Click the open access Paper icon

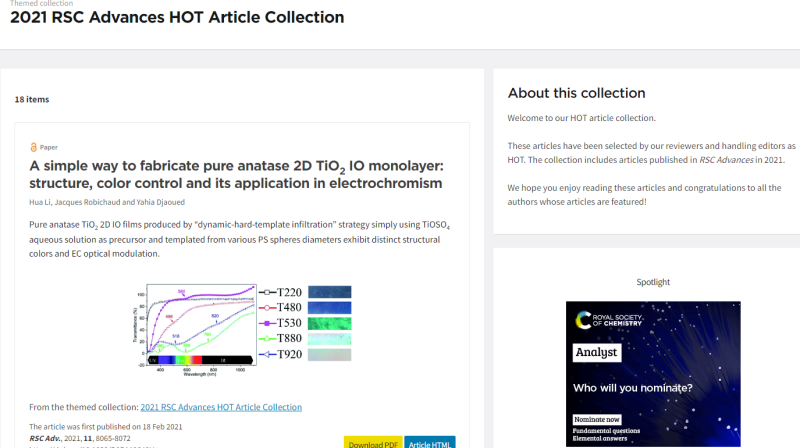click(x=33, y=147)
